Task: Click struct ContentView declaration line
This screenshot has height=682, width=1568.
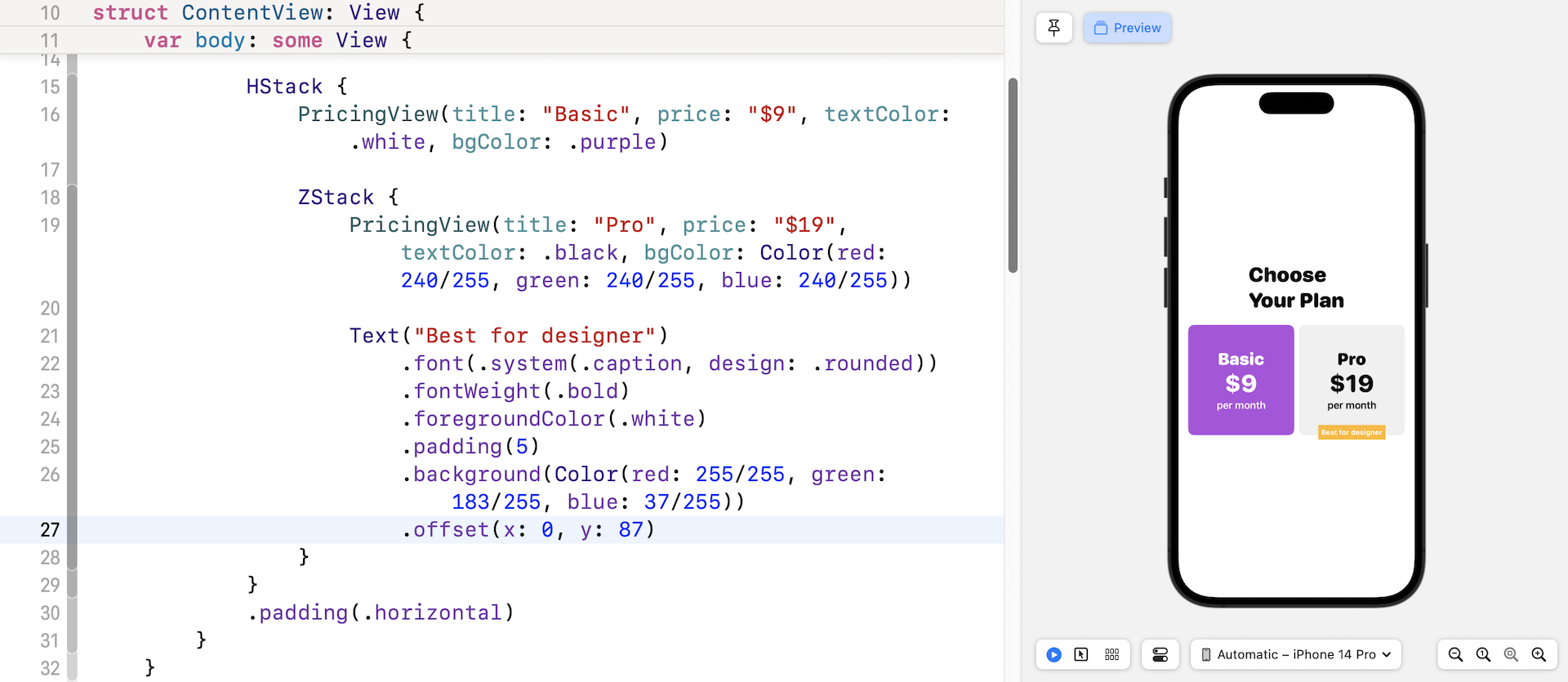Action: click(x=258, y=13)
